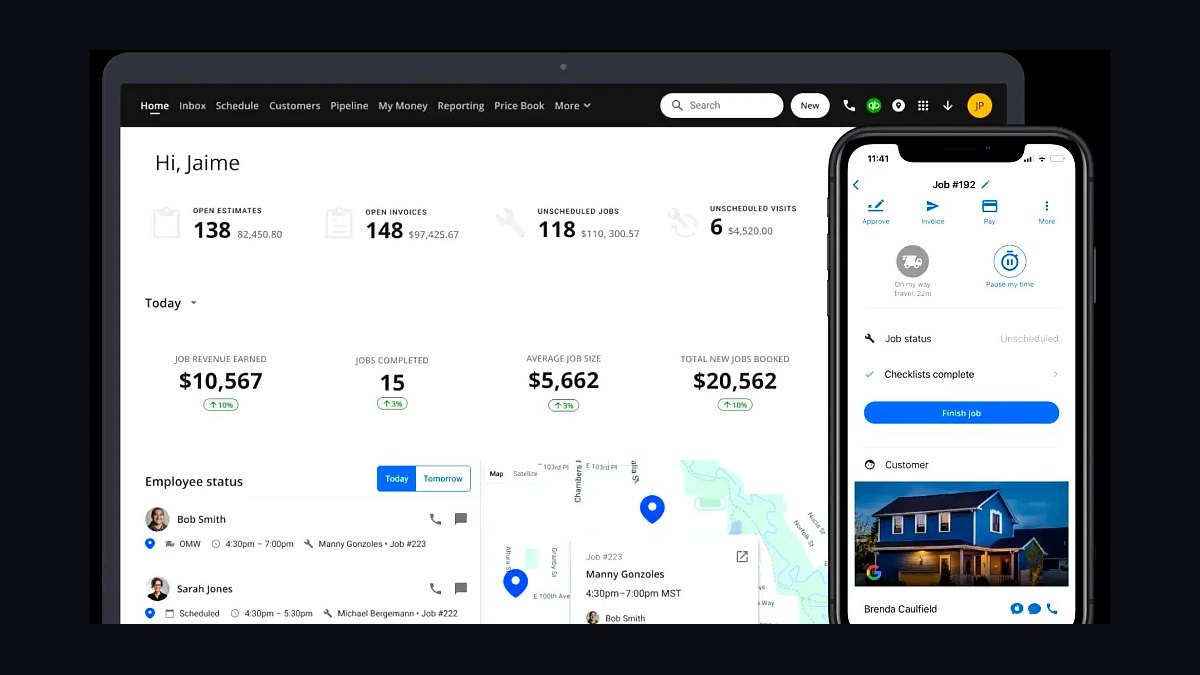
Task: Open Reporting tab
Action: [x=461, y=105]
